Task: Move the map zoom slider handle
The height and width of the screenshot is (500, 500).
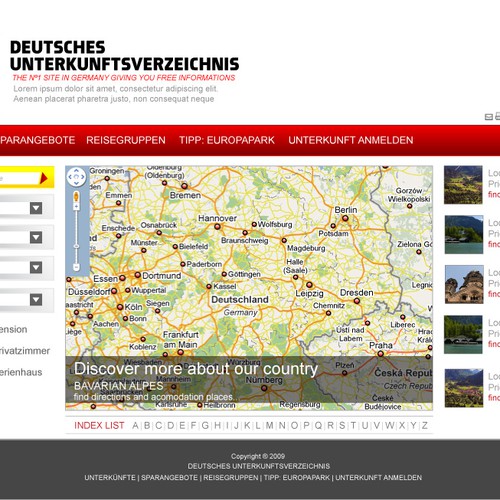Action: 76,246
